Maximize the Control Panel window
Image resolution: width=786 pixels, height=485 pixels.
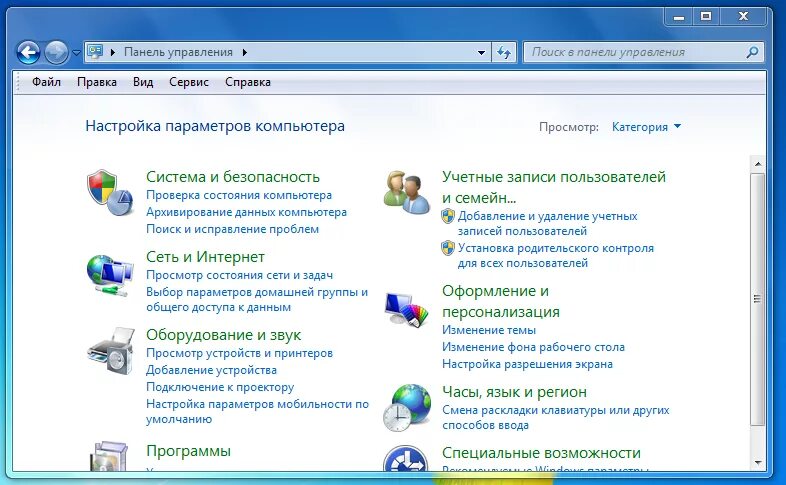point(706,17)
